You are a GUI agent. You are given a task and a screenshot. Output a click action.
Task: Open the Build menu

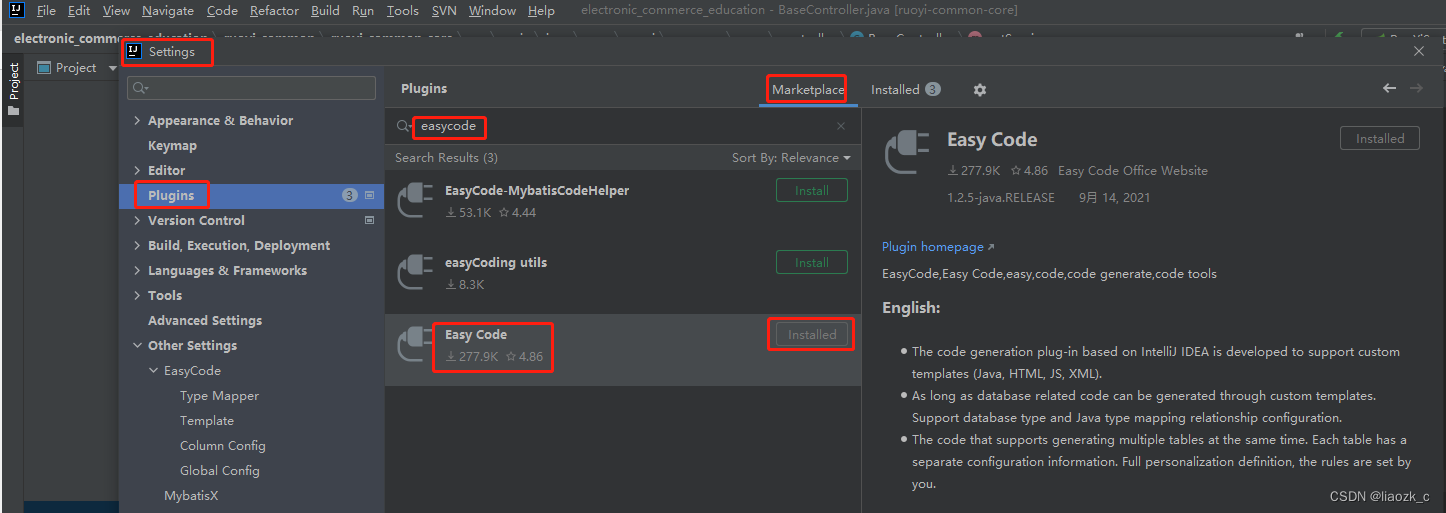325,11
